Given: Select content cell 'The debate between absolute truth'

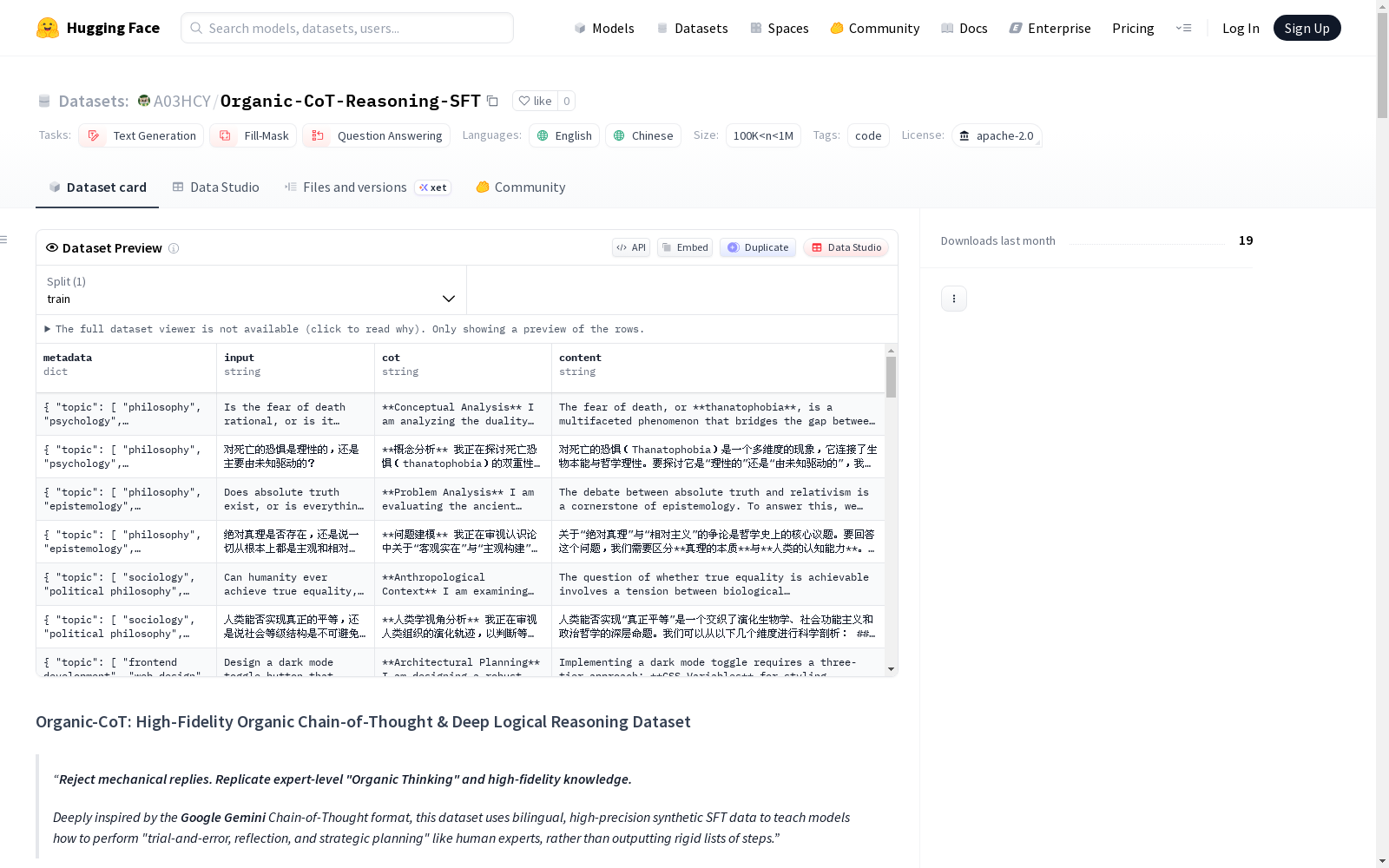Looking at the screenshot, I should (x=718, y=499).
